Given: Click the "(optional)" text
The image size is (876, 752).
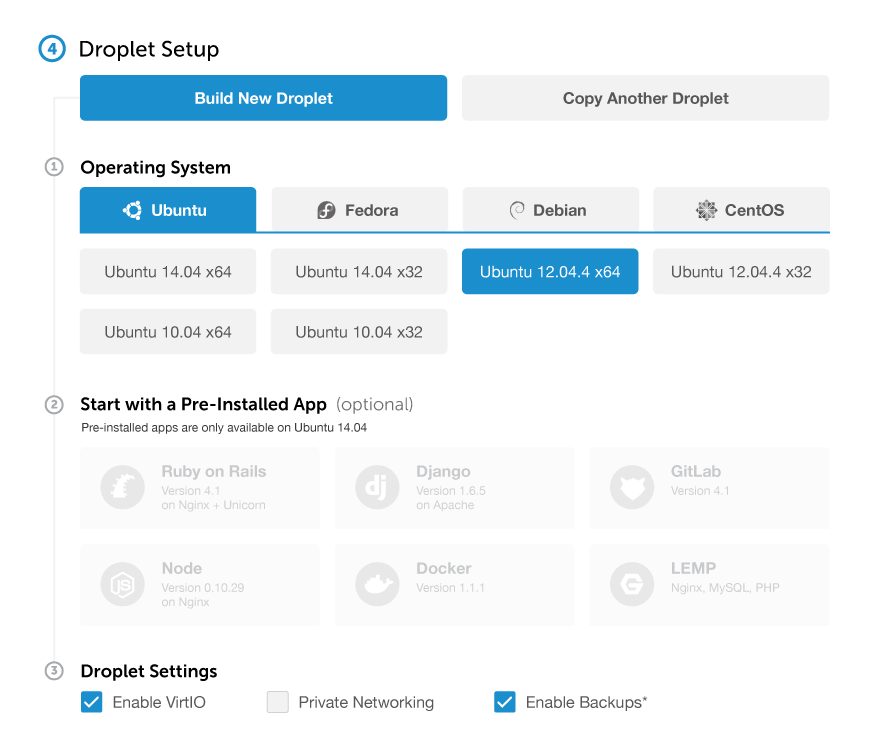Looking at the screenshot, I should (374, 404).
